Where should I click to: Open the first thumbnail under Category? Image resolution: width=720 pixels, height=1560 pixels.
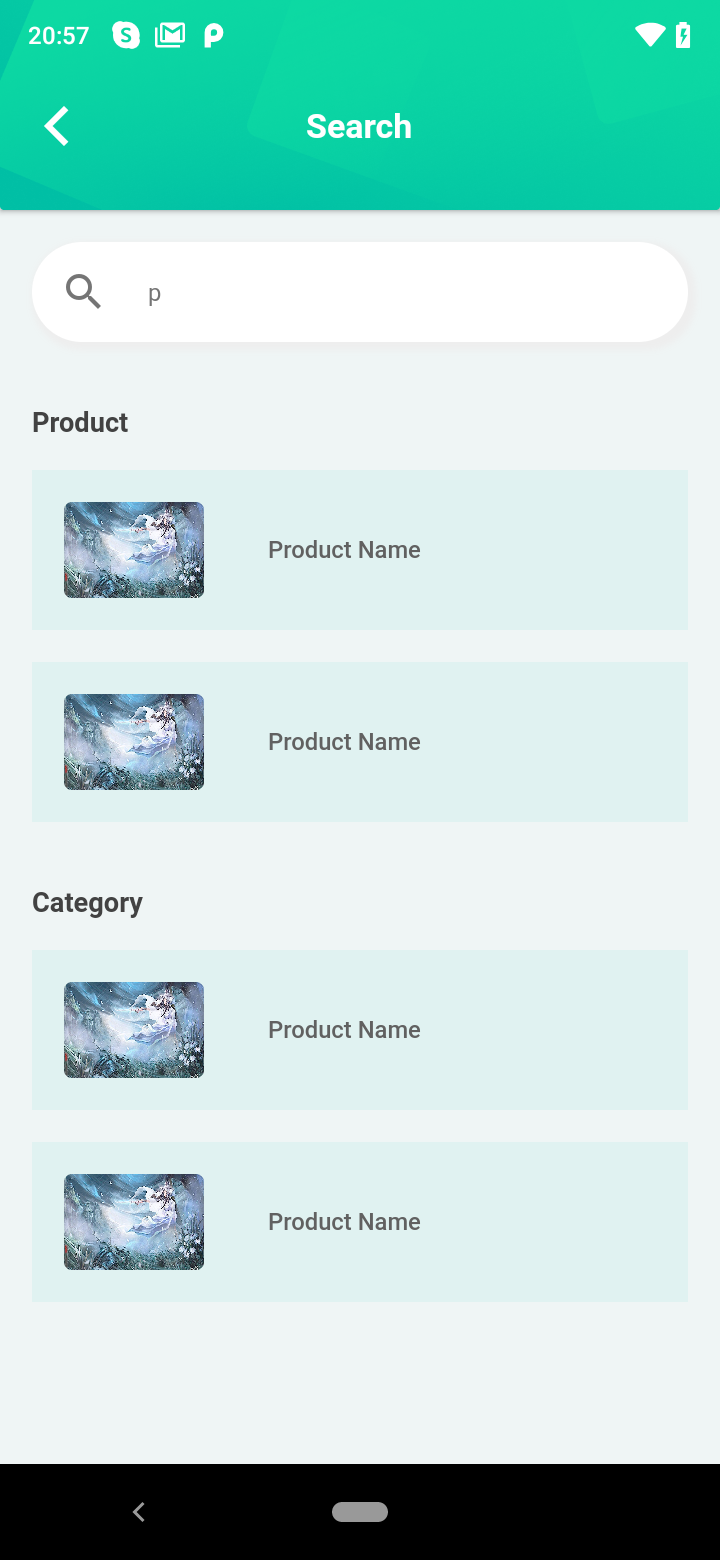pos(134,1030)
